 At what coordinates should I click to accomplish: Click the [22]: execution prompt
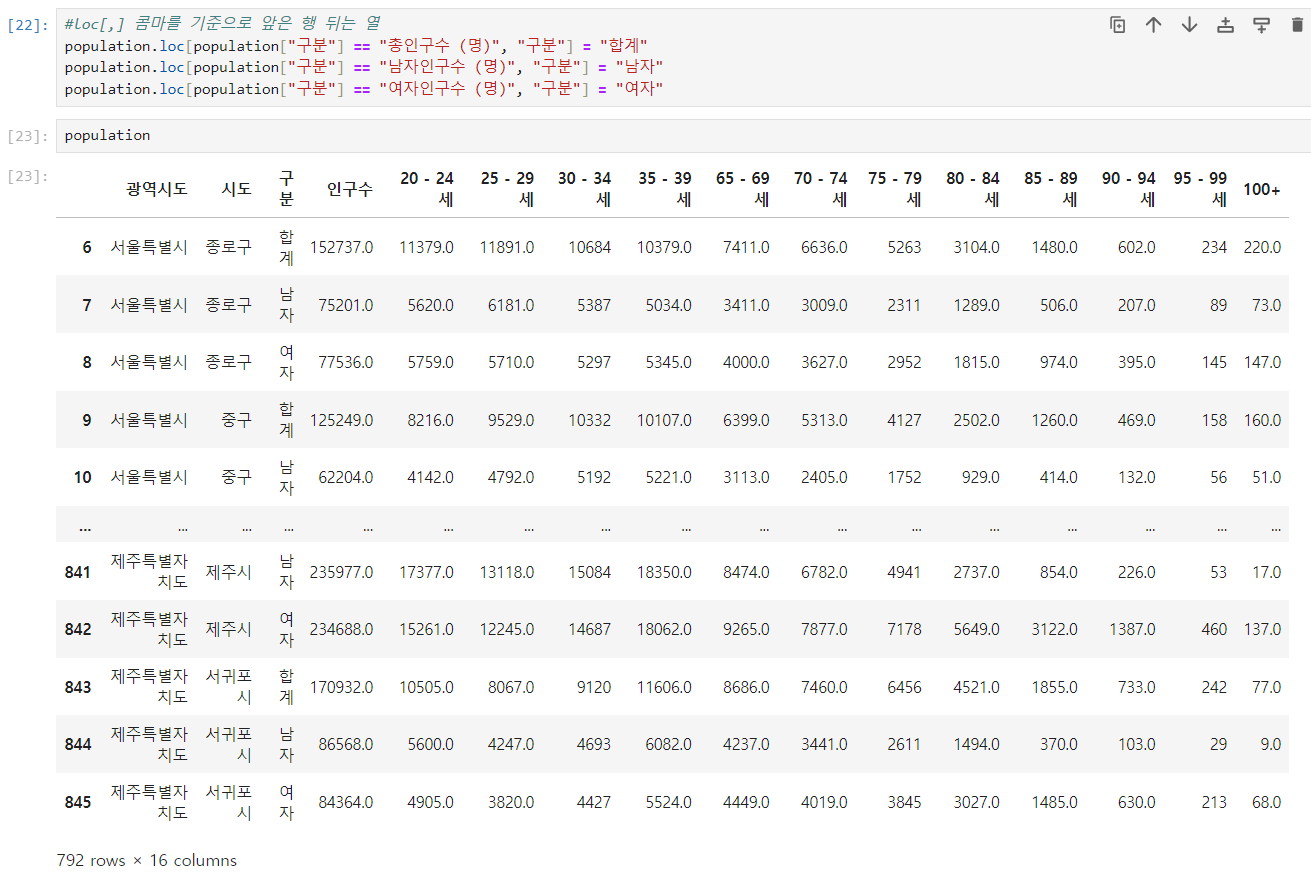(x=27, y=24)
